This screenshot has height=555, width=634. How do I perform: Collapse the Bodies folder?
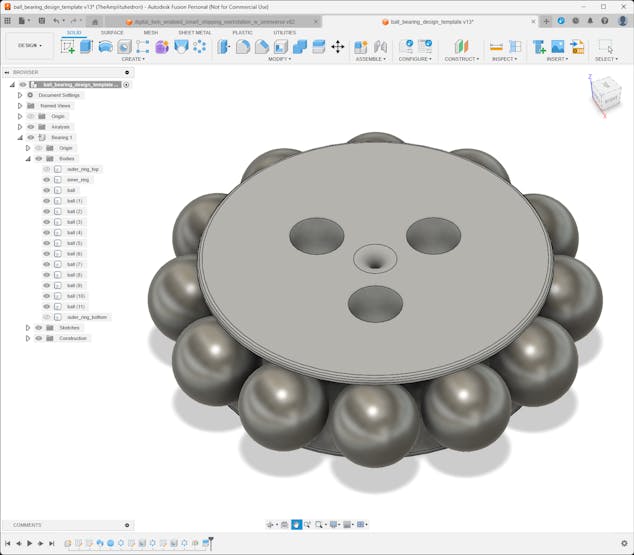coord(28,158)
